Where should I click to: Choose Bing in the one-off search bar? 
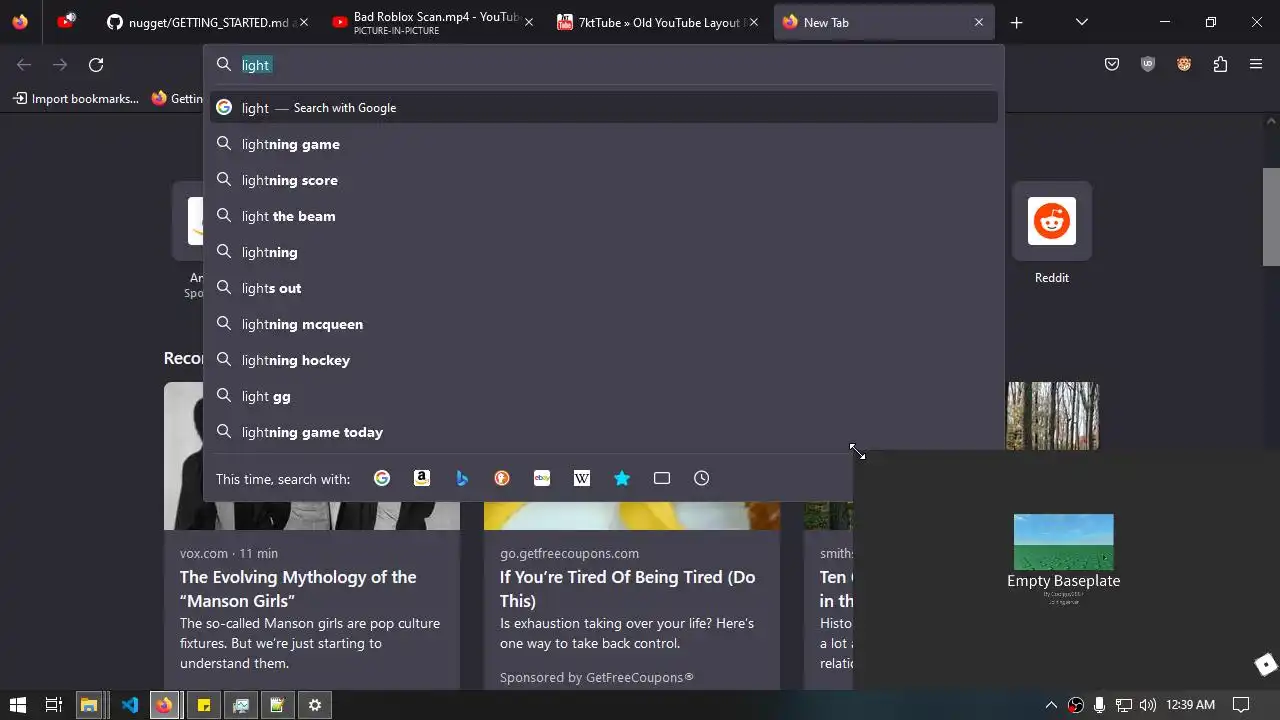pyautogui.click(x=462, y=478)
